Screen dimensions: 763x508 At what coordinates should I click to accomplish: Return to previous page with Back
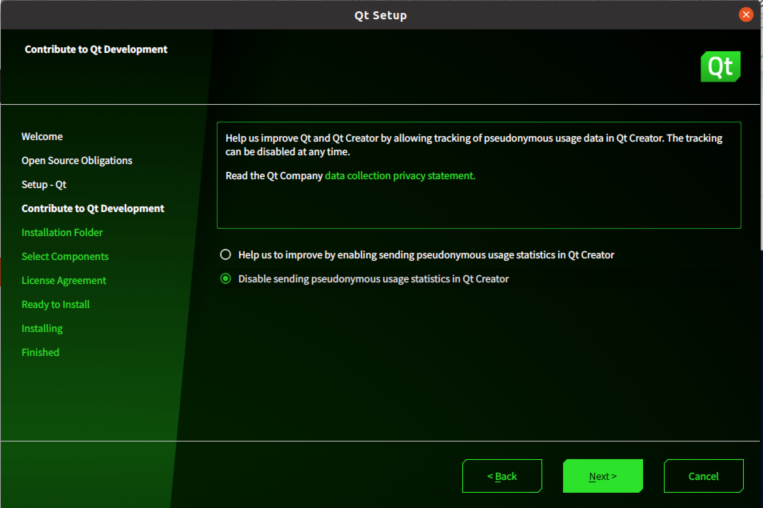(x=502, y=476)
